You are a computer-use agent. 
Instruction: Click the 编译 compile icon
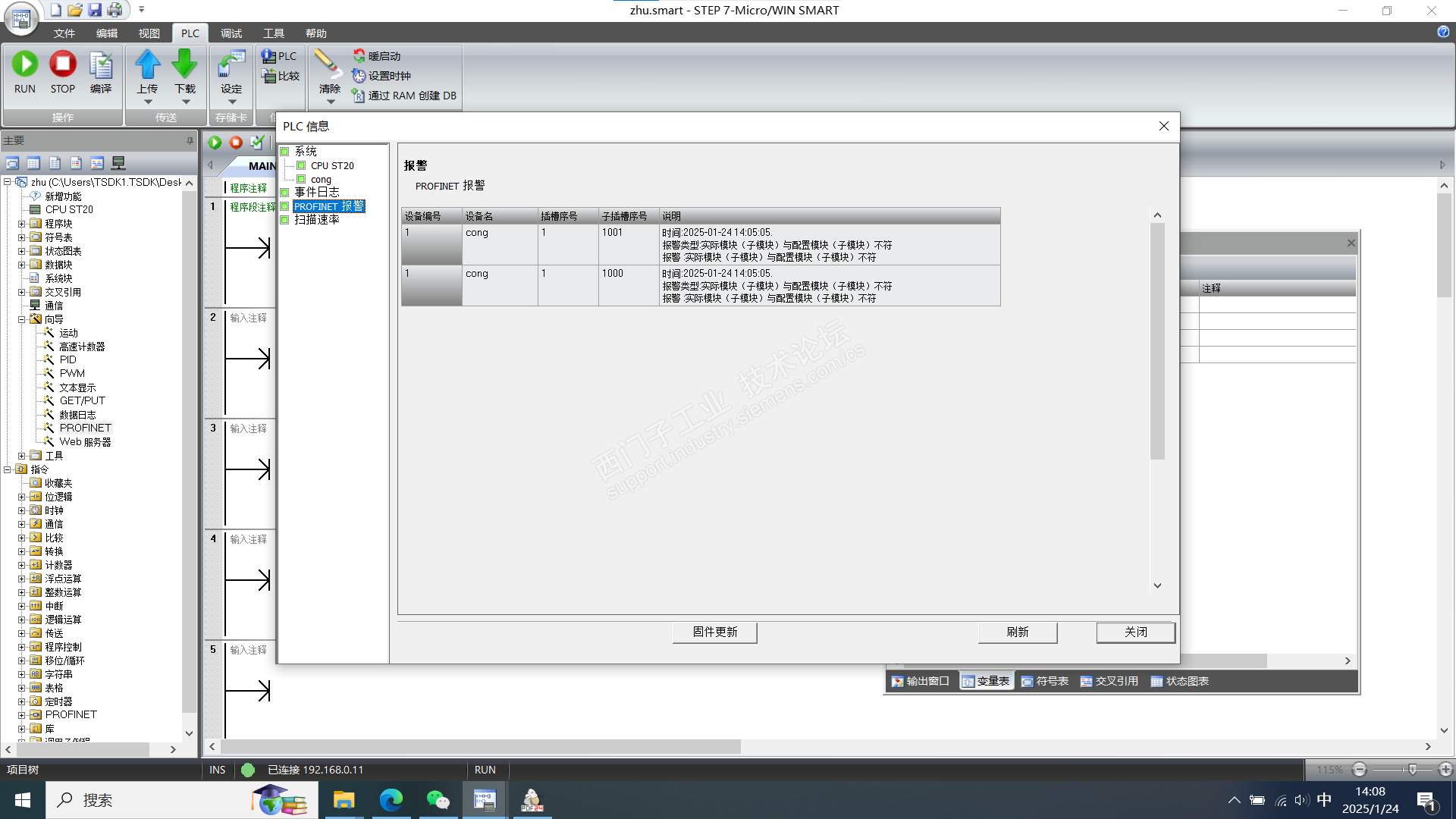pos(100,66)
